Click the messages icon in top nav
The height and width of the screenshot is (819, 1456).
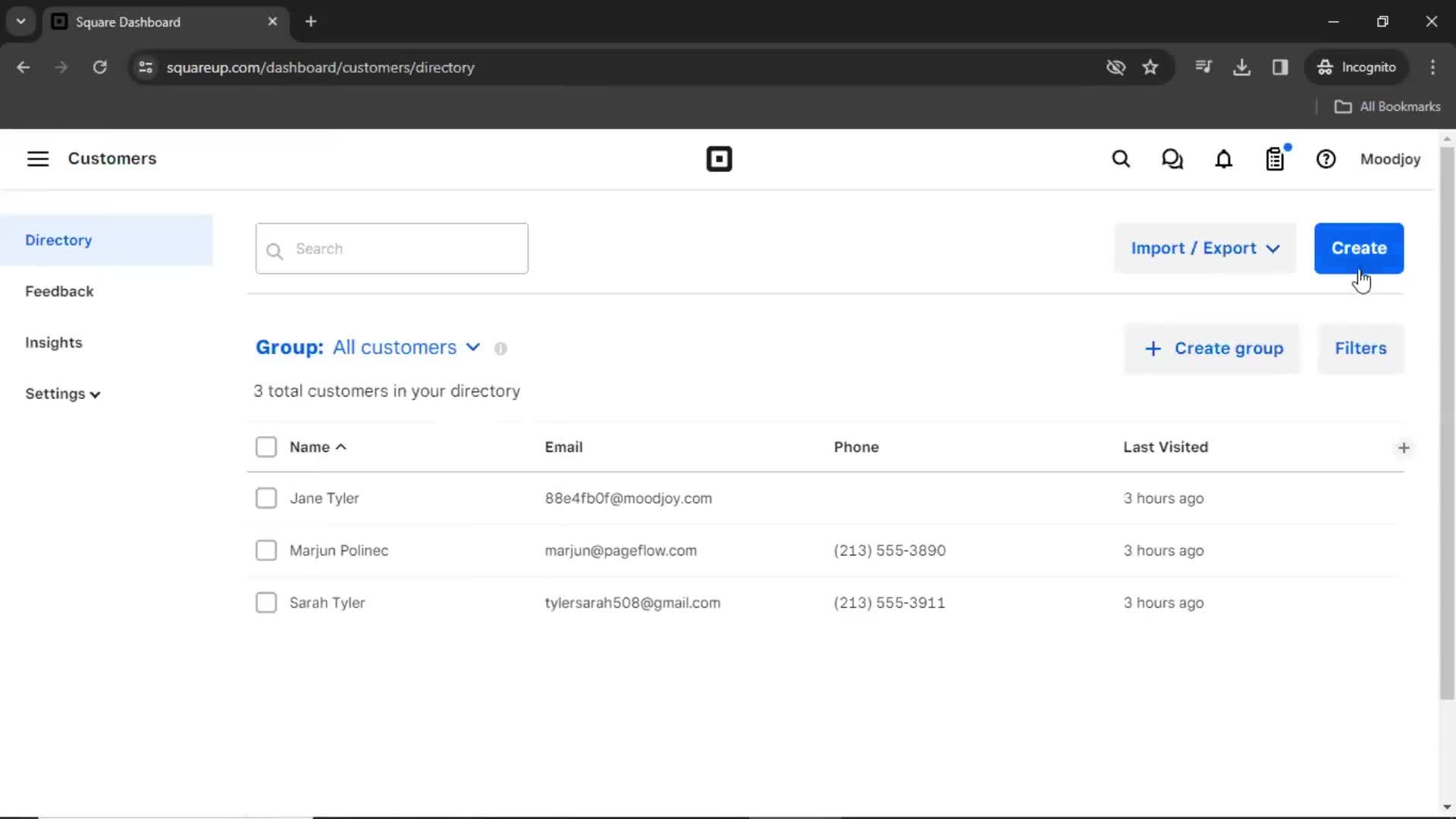(1172, 159)
